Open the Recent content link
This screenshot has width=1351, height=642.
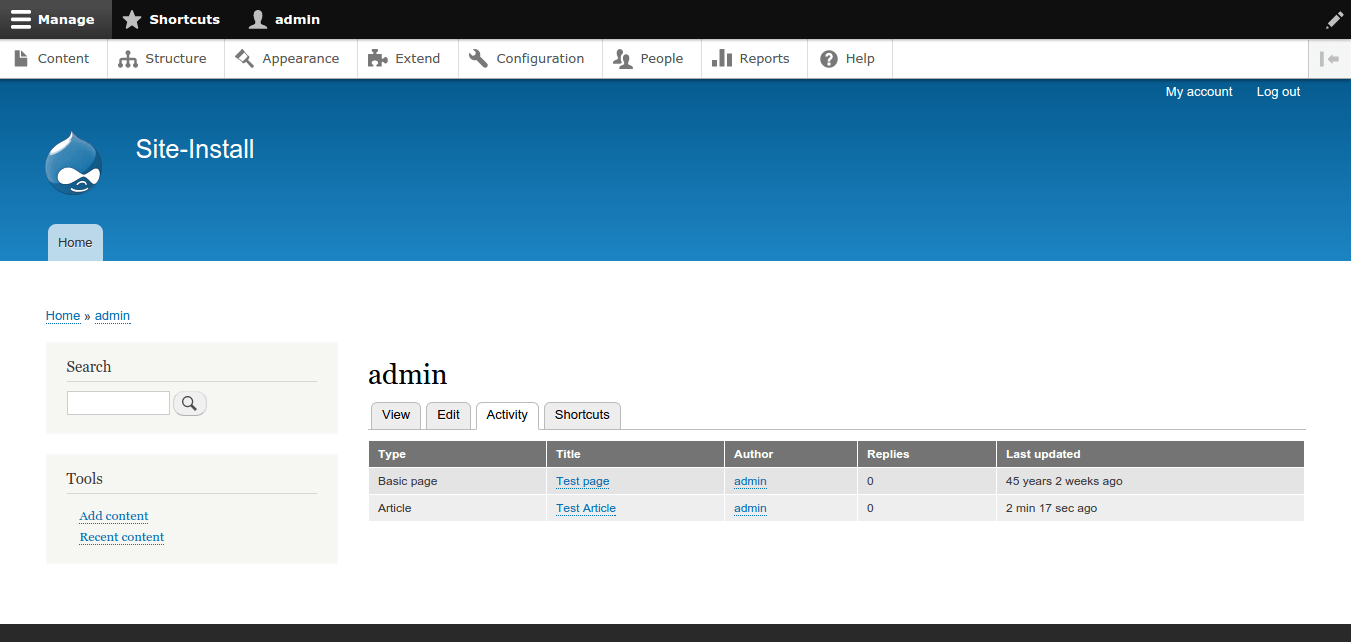(122, 537)
